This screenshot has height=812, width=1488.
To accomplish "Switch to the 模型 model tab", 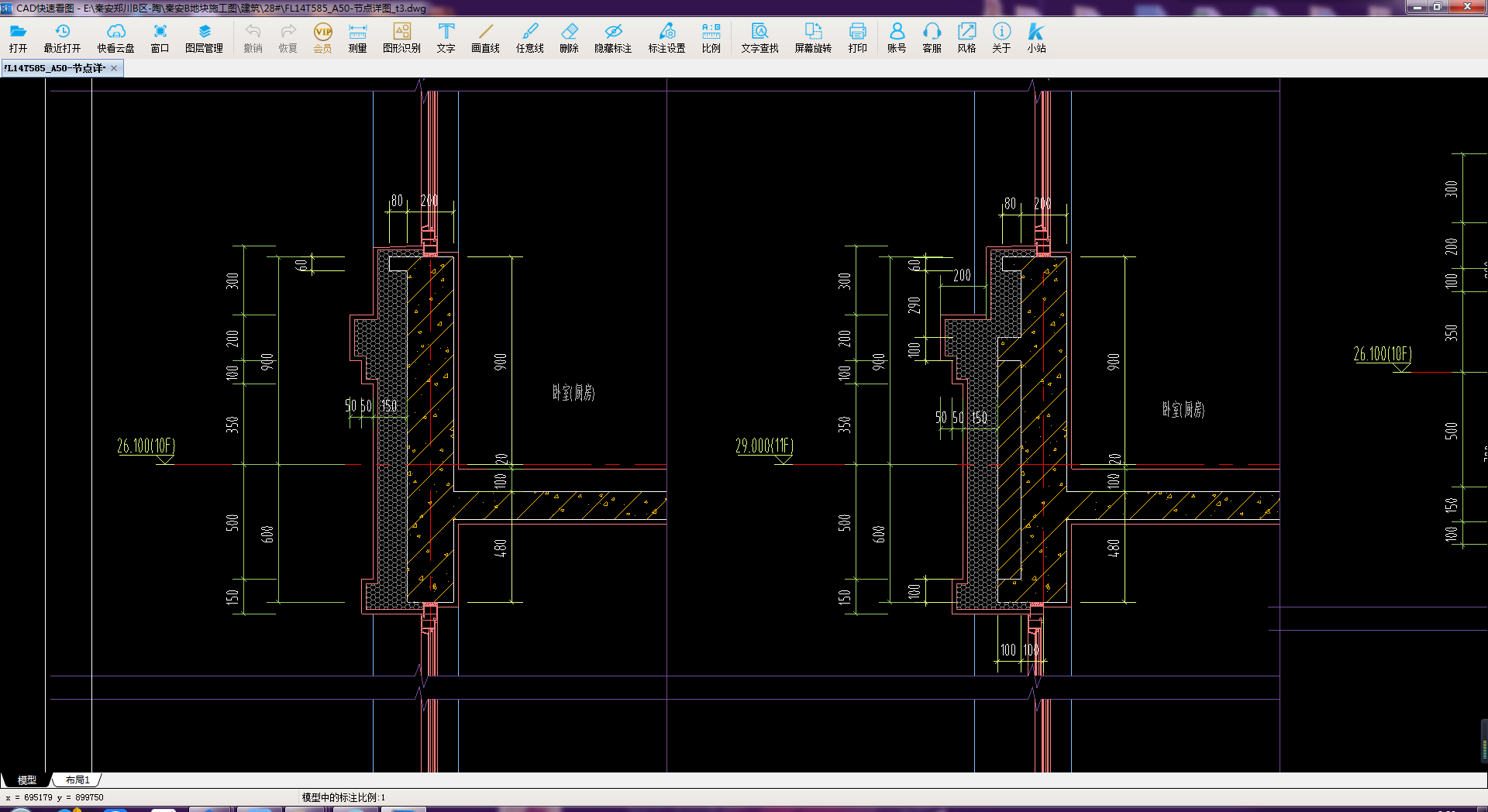I will pos(27,780).
